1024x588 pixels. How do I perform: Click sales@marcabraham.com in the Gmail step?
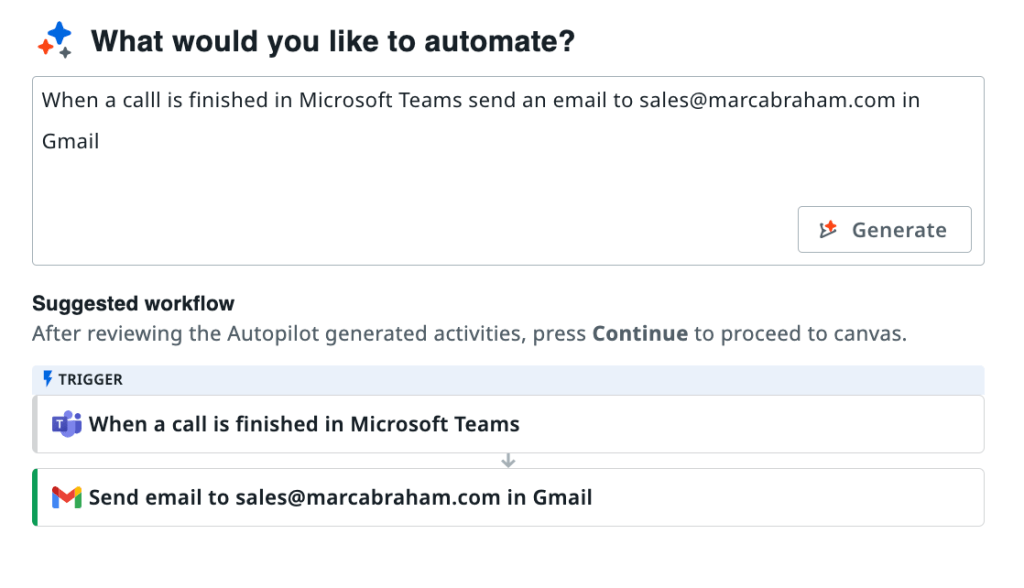coord(367,497)
